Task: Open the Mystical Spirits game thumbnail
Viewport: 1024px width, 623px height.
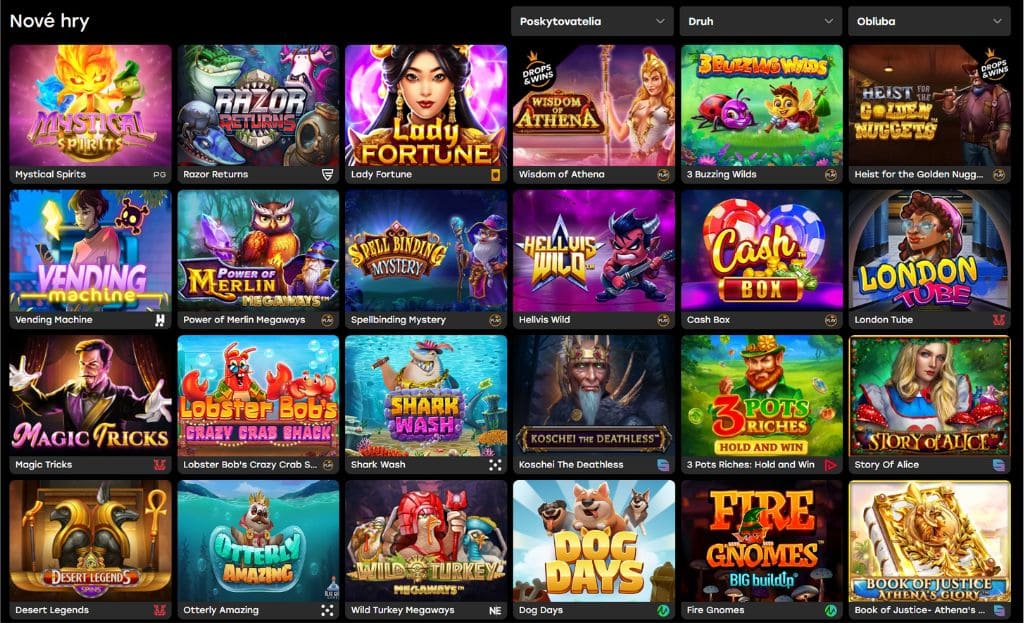Action: (x=90, y=105)
